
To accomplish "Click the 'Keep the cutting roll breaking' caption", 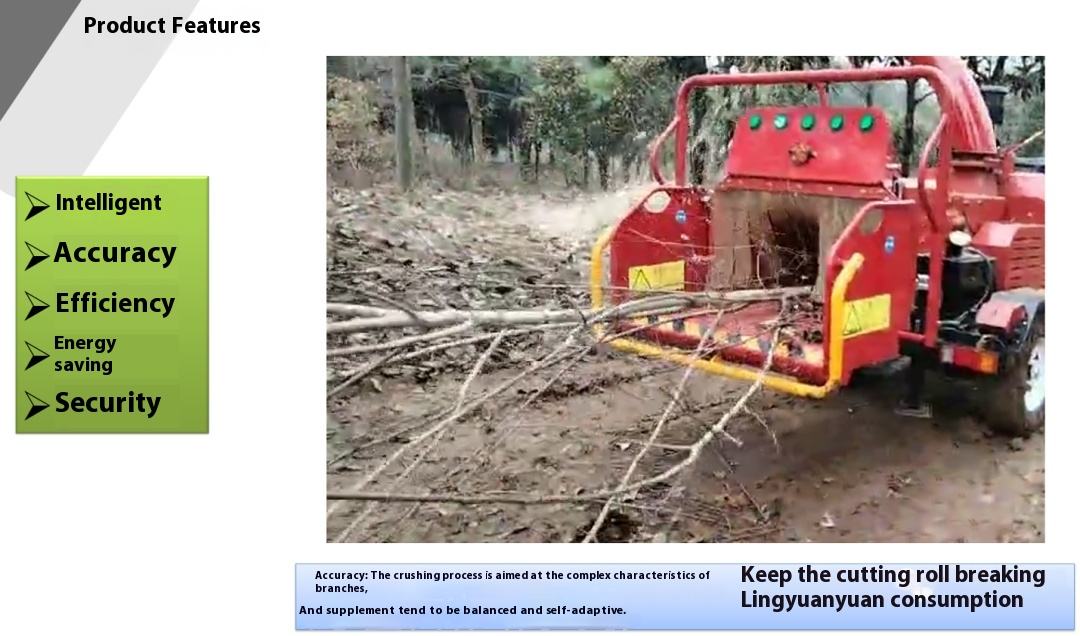I will click(893, 575).
